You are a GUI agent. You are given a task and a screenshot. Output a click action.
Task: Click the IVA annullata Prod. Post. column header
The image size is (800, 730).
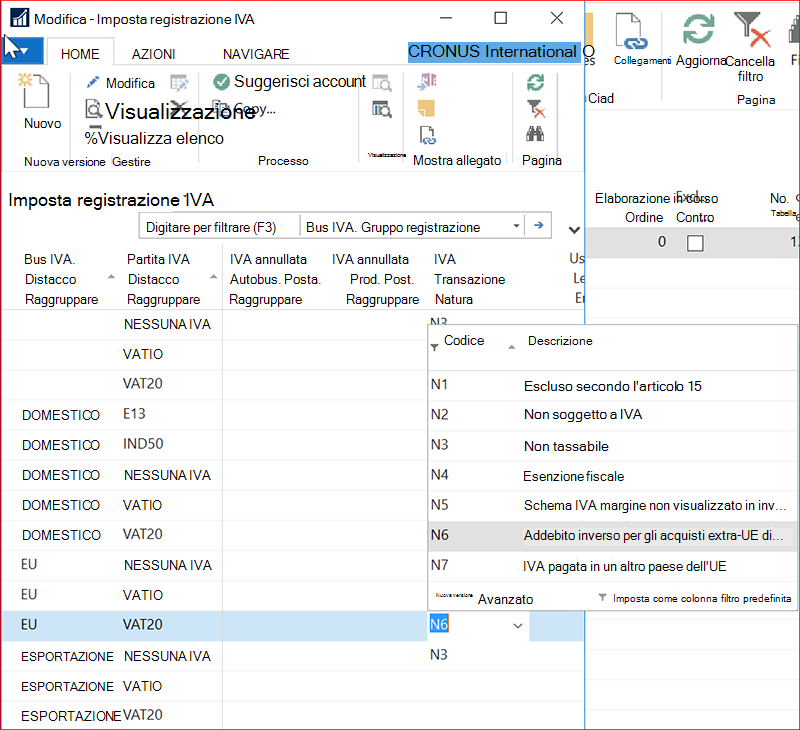click(378, 279)
